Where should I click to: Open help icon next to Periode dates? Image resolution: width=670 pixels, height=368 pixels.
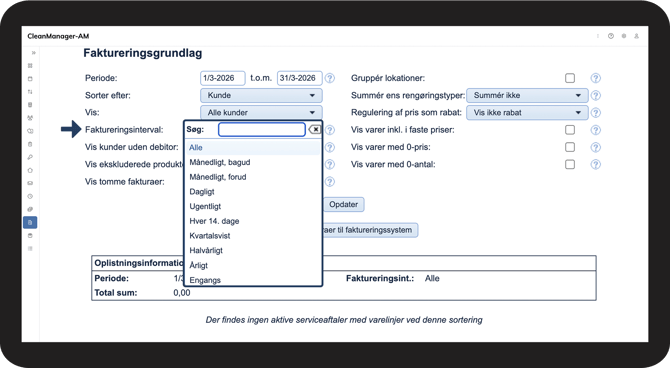click(329, 78)
